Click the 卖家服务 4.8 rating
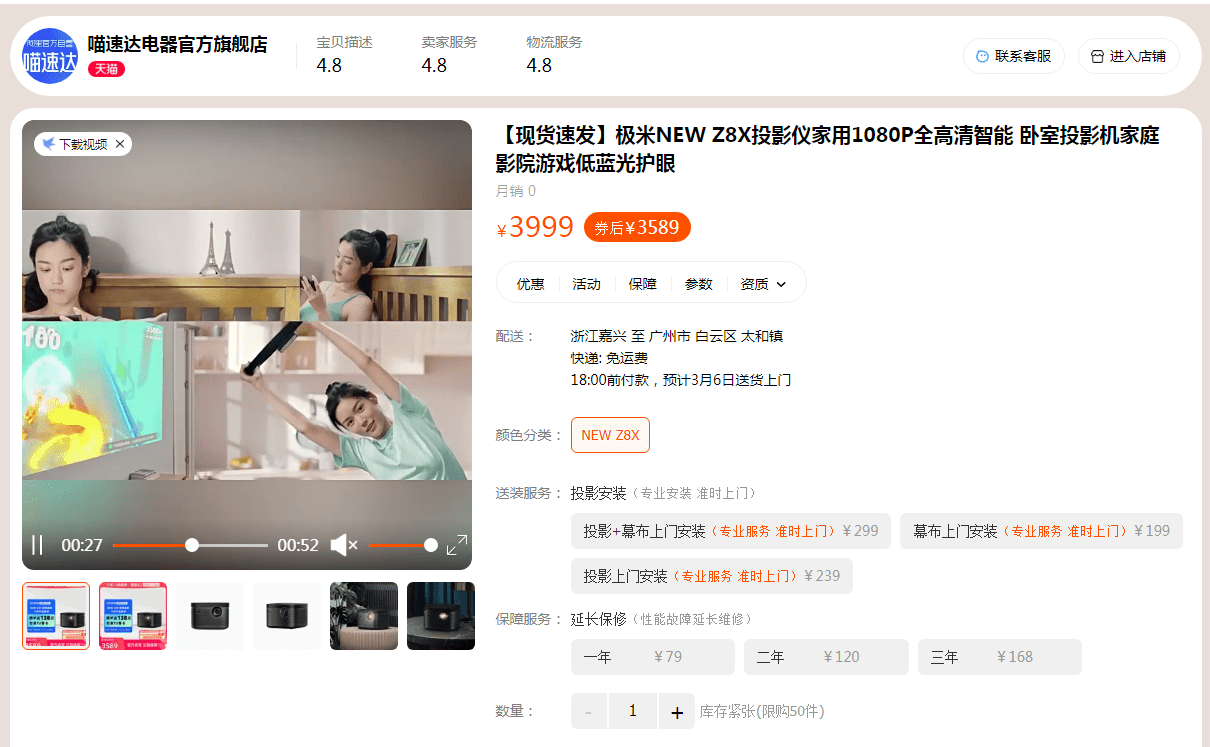The width and height of the screenshot is (1210, 747). 449,54
